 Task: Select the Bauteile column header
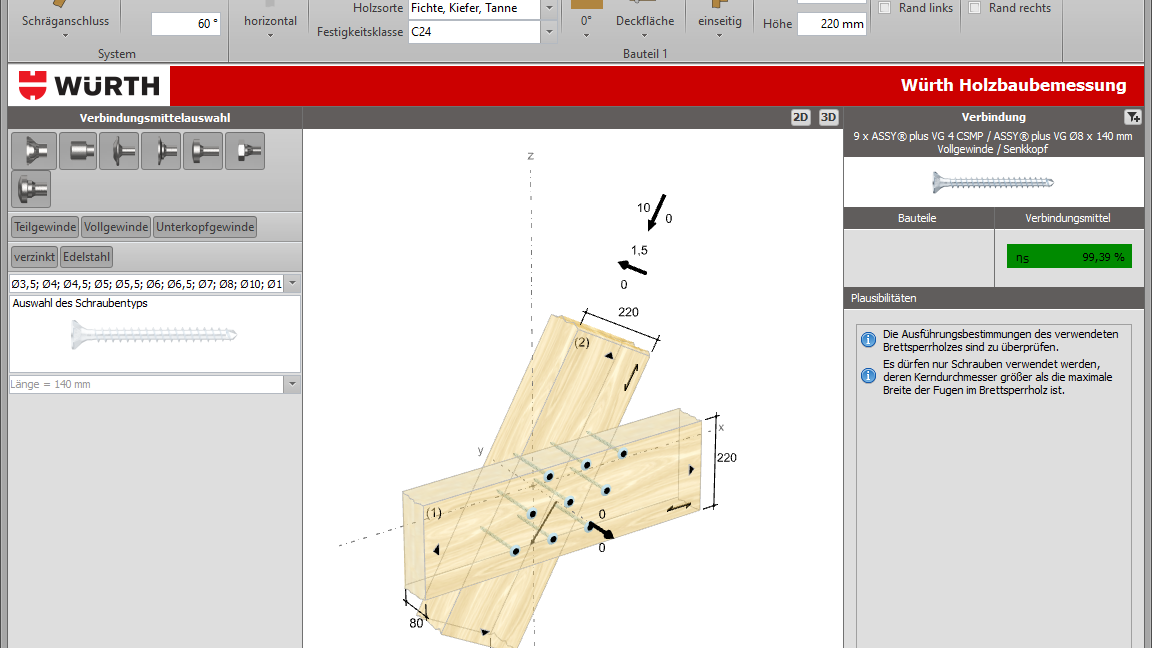coord(918,218)
